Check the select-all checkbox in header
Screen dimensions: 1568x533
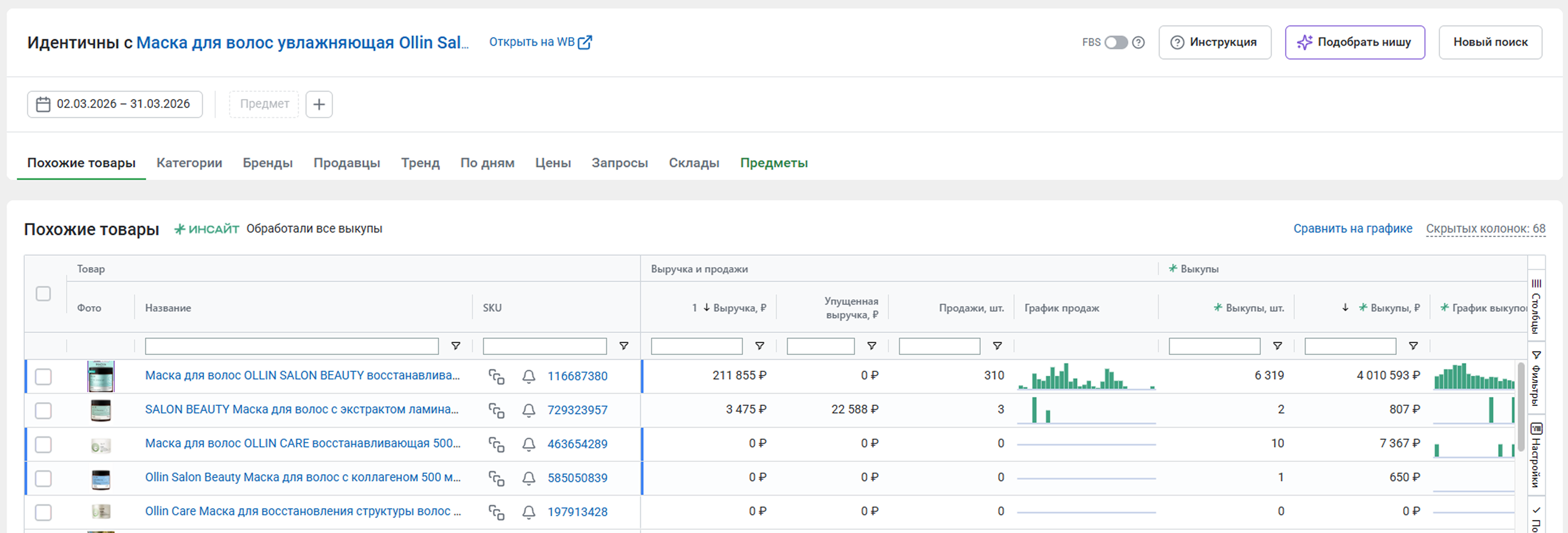(x=43, y=294)
